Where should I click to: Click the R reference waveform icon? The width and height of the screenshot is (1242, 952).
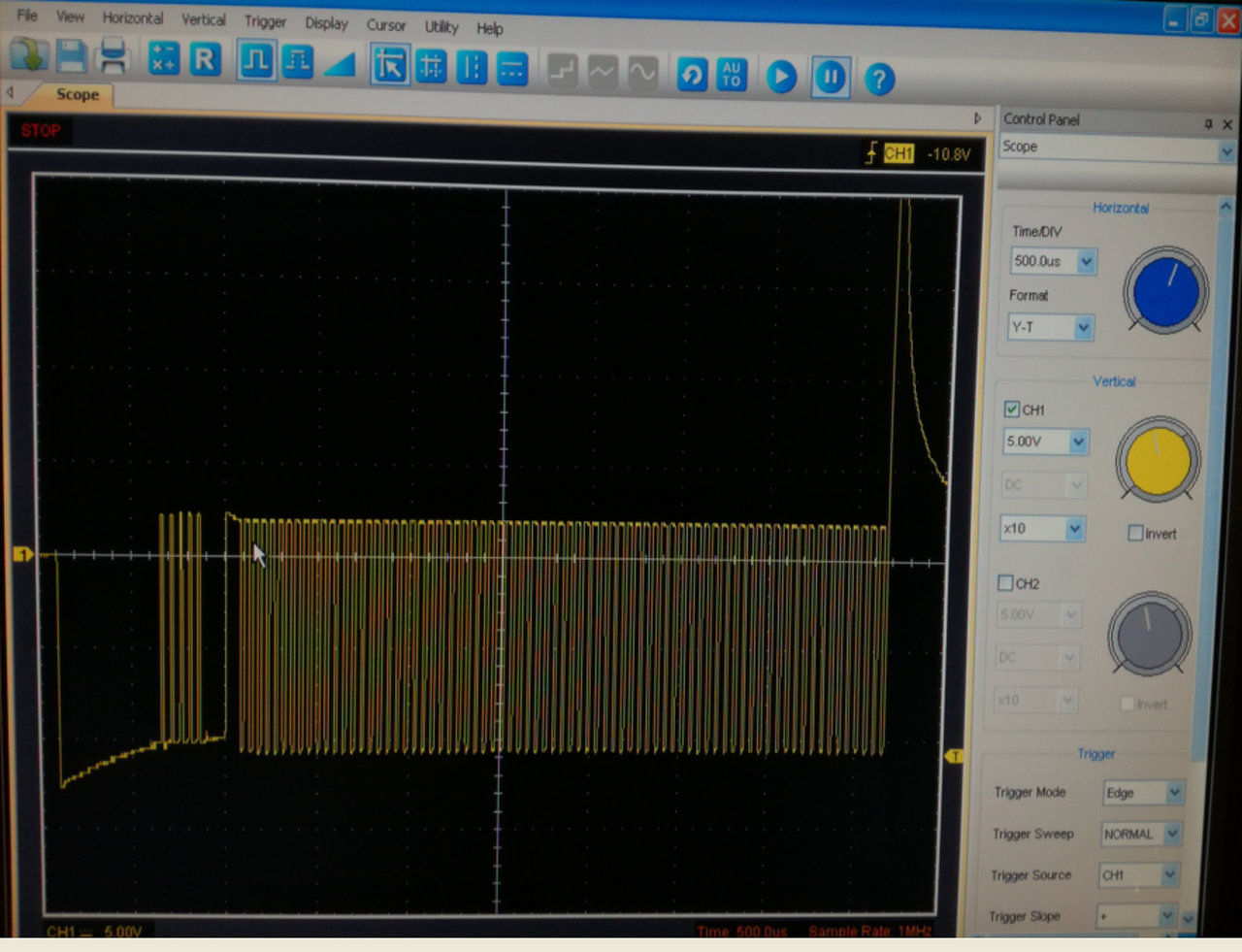point(205,60)
